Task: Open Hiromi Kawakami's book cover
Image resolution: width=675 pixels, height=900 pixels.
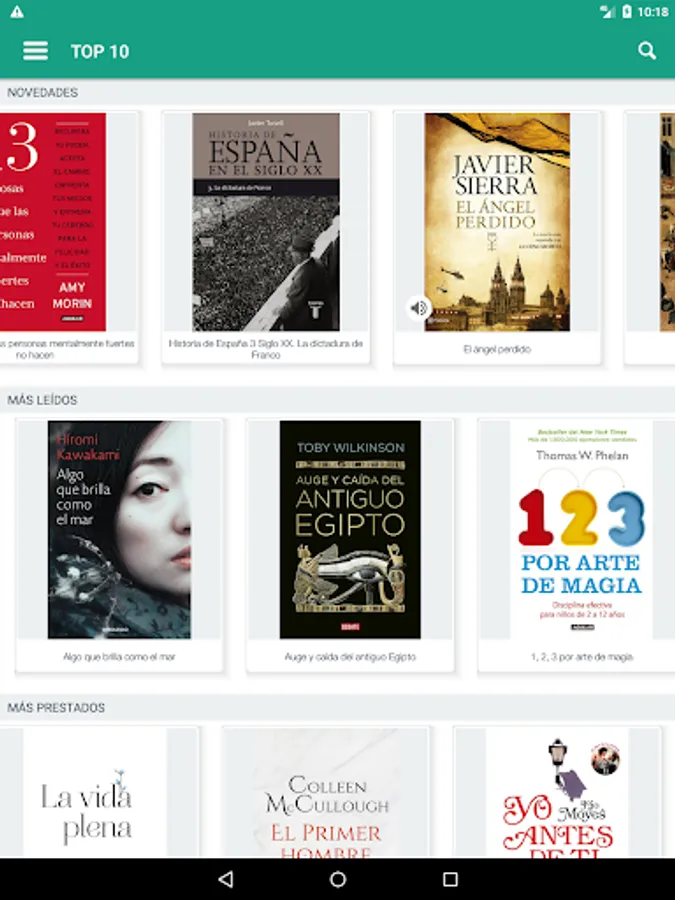Action: point(119,529)
